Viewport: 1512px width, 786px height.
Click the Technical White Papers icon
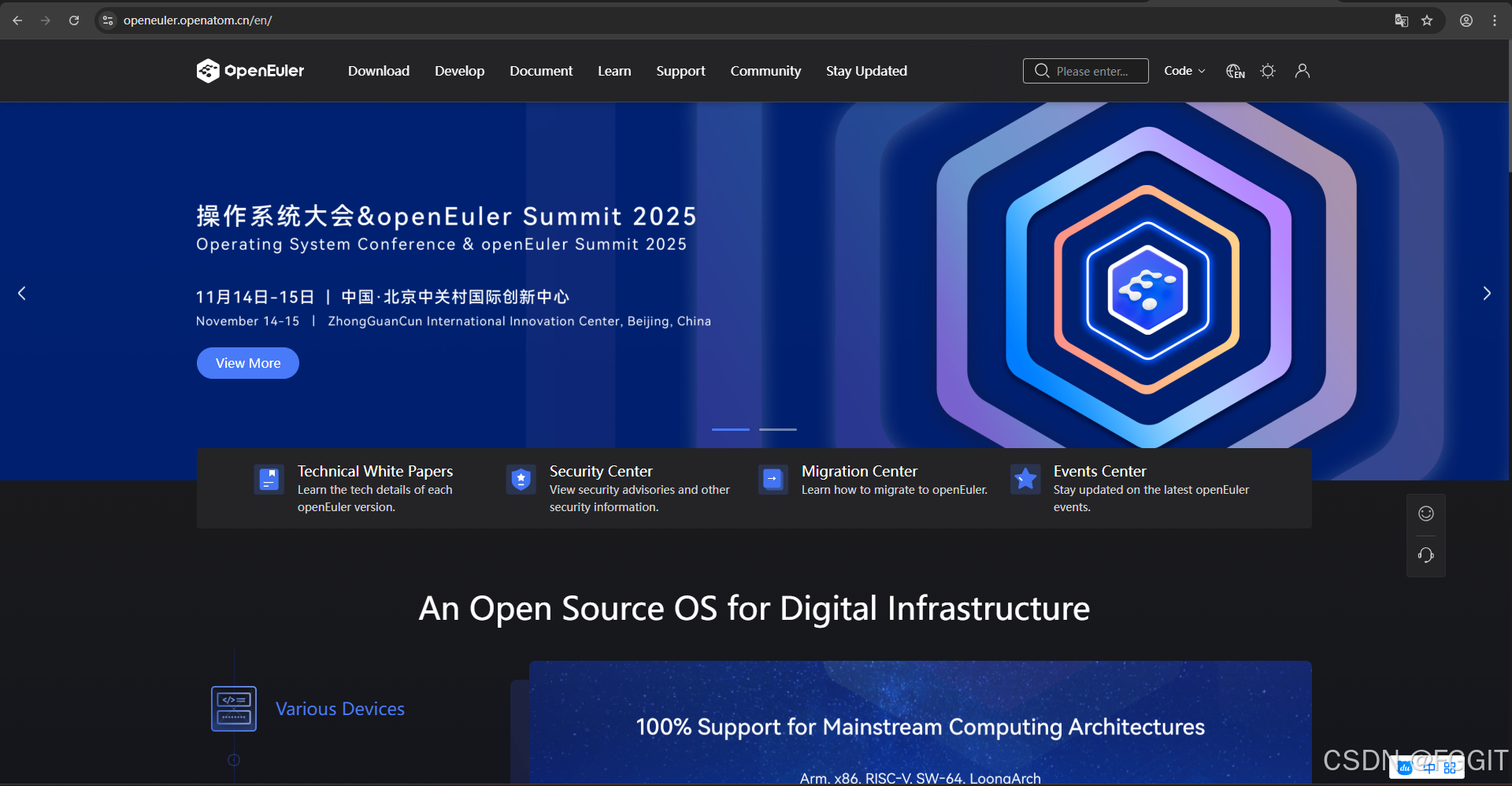coord(269,479)
